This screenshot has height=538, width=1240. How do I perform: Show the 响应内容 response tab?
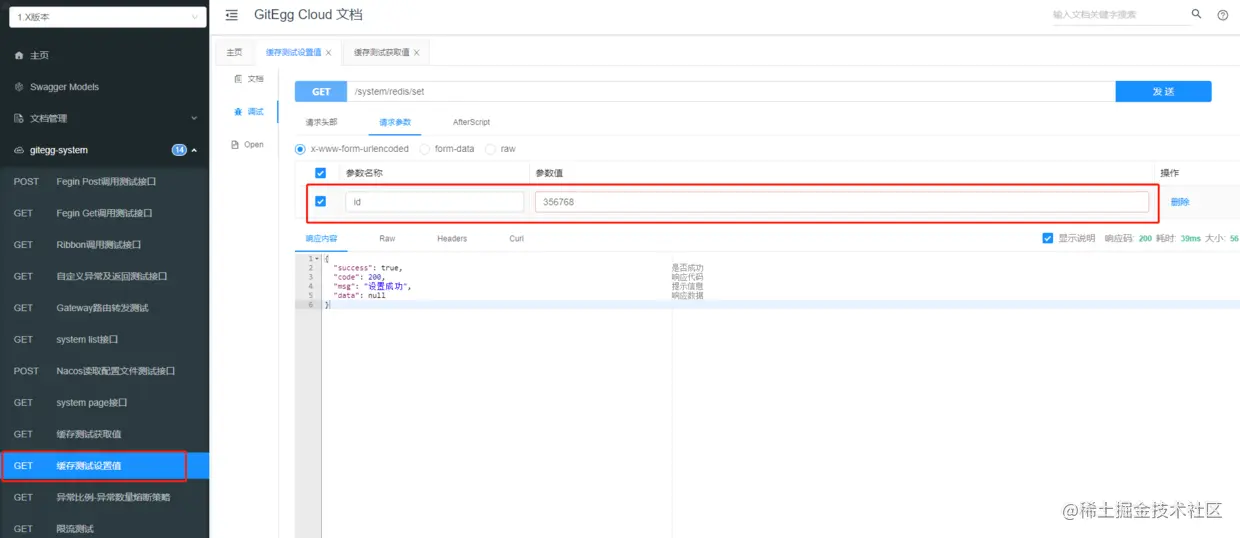pyautogui.click(x=321, y=238)
